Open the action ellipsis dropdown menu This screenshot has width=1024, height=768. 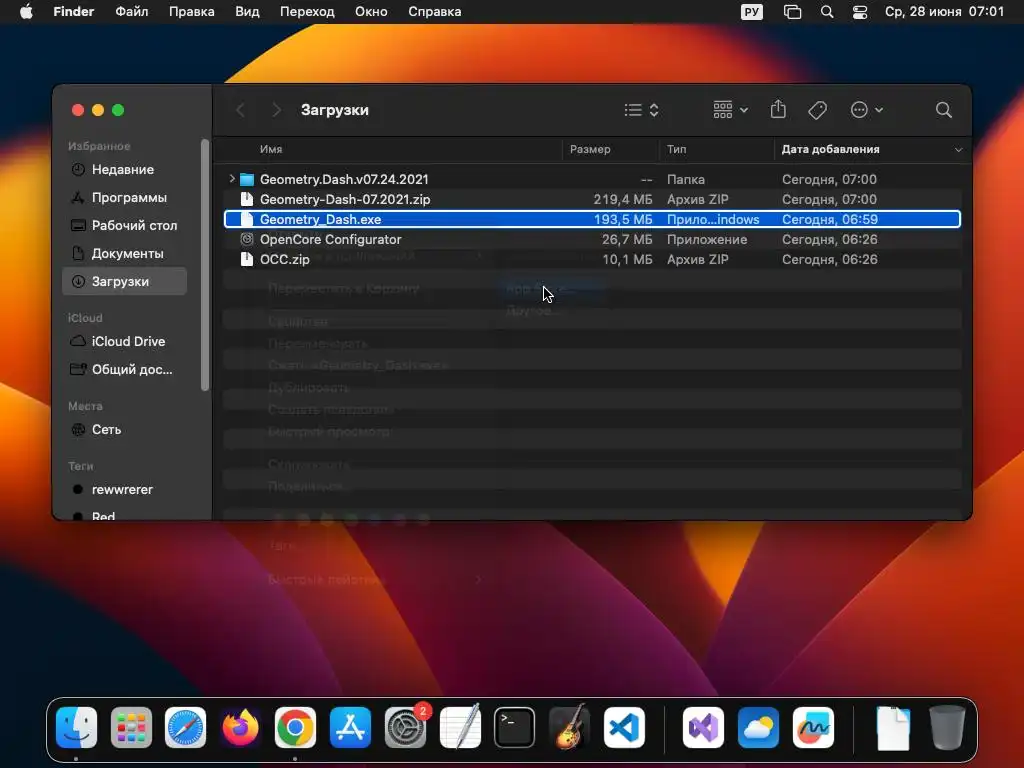click(x=867, y=110)
